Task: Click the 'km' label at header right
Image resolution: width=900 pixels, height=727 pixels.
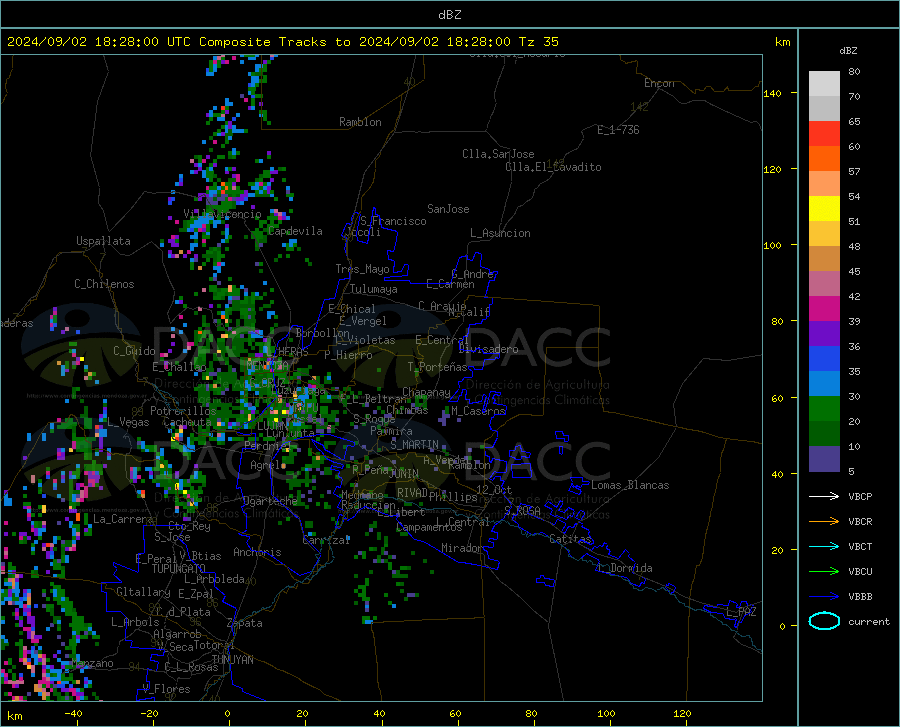Action: (x=782, y=42)
